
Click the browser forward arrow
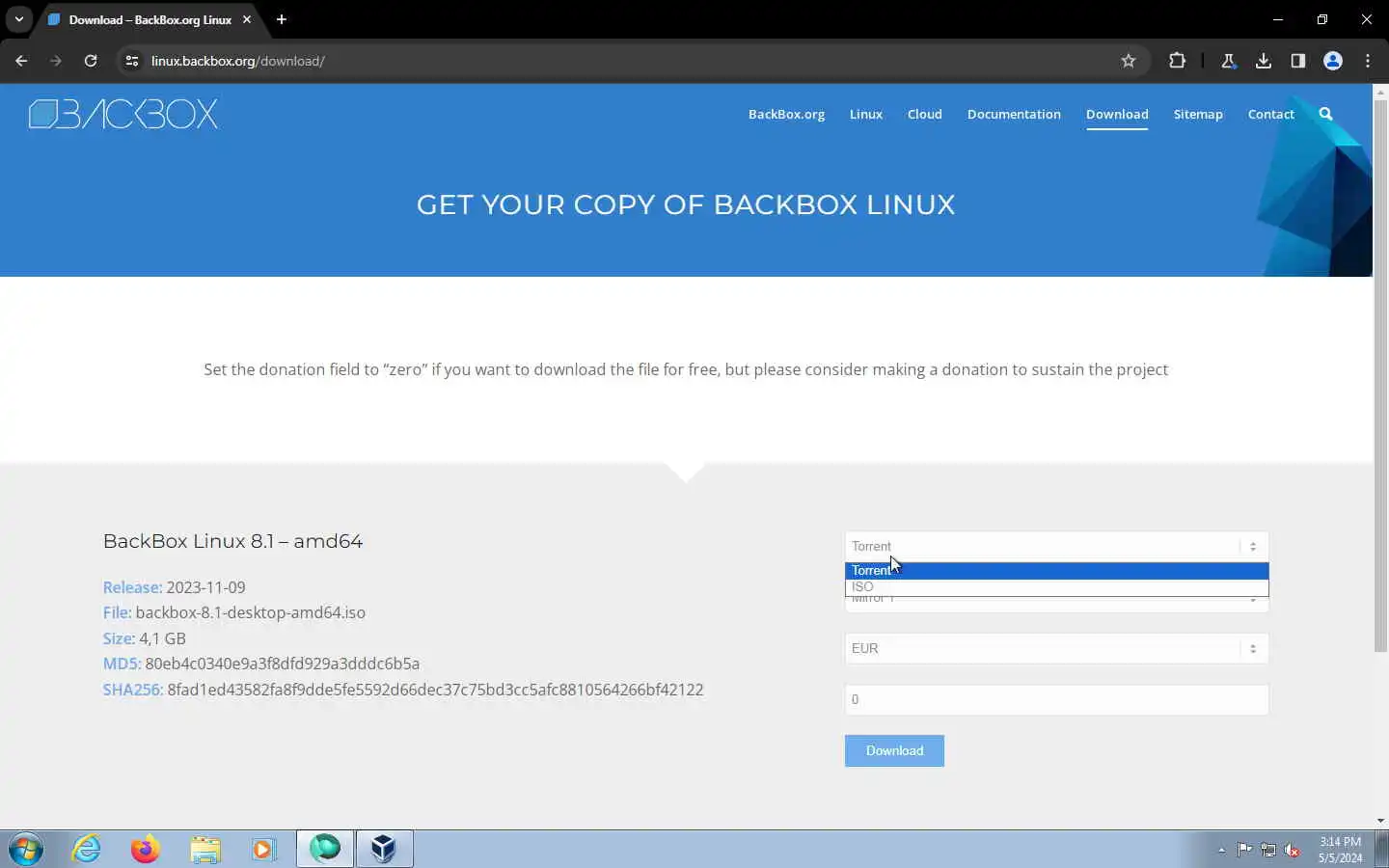(56, 61)
